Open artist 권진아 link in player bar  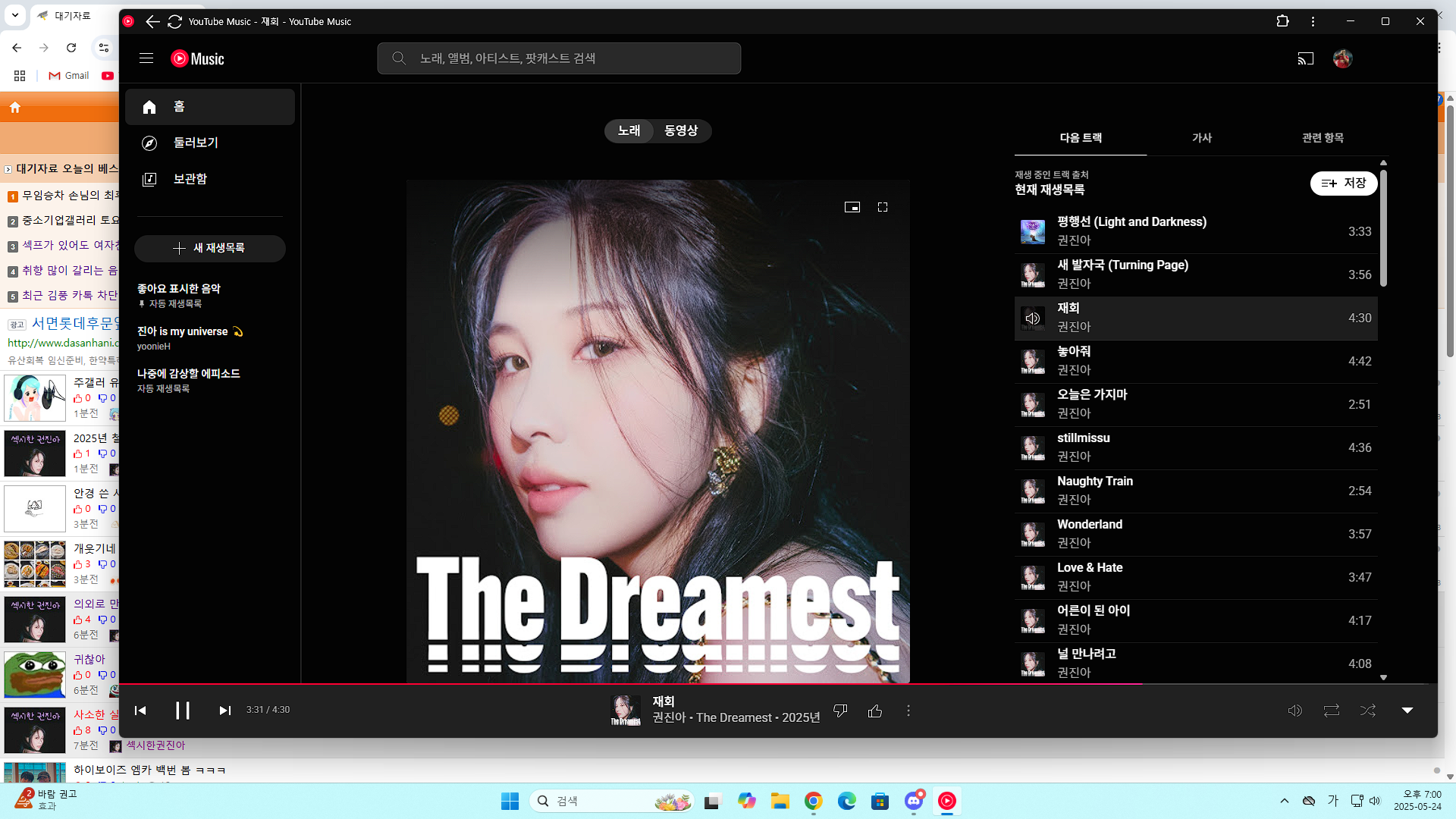point(669,717)
